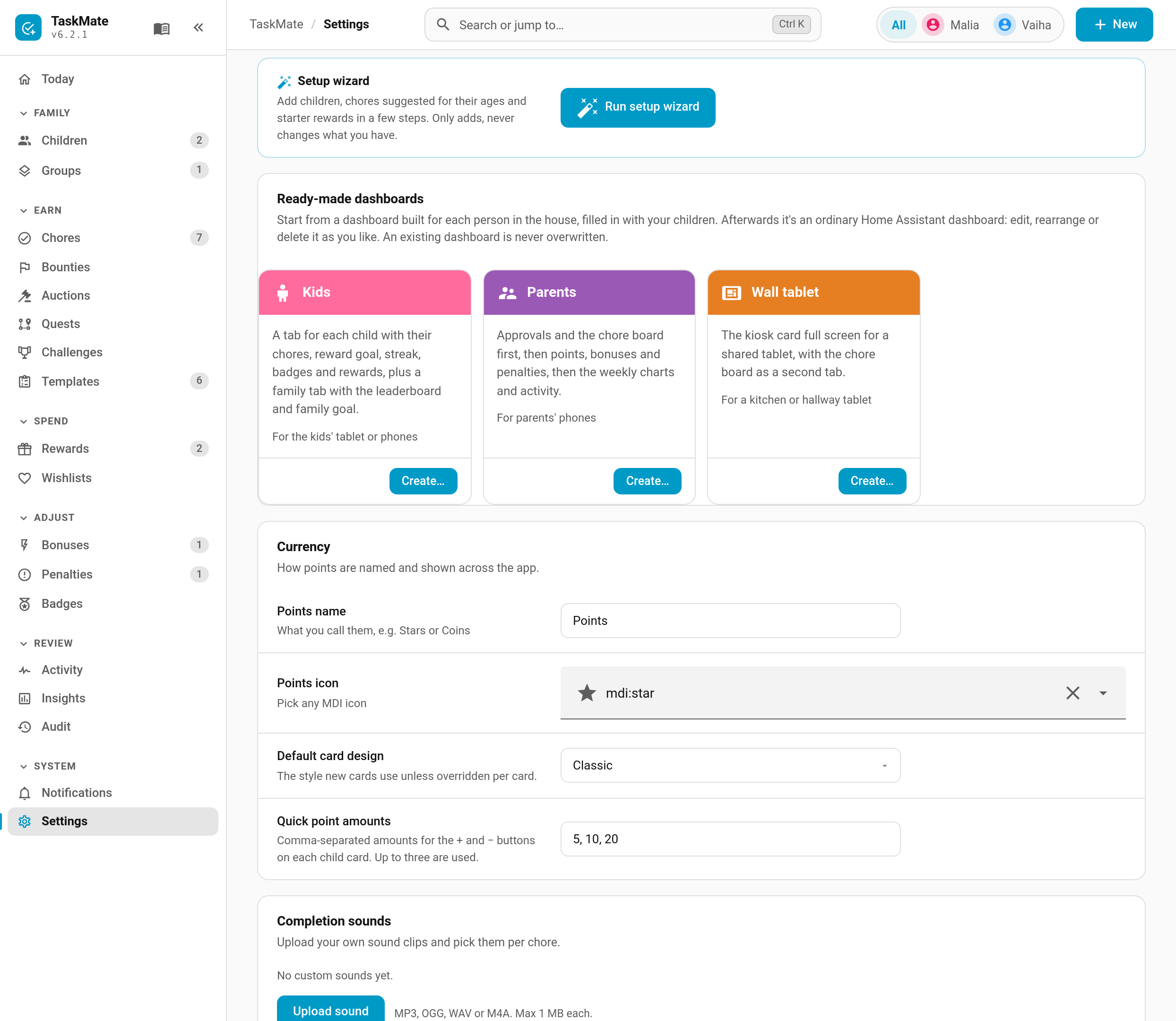
Task: Collapse the SPEND section
Action: [x=43, y=421]
